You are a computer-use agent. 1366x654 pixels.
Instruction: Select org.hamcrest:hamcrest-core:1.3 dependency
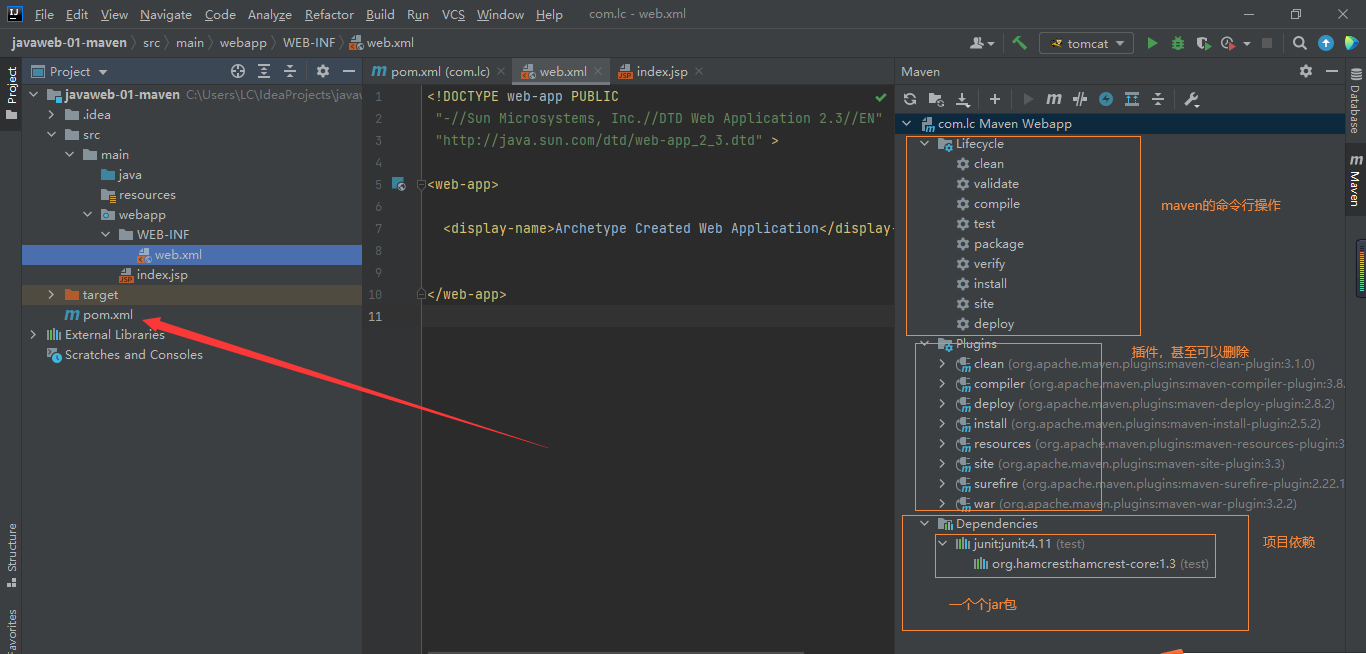pyautogui.click(x=1083, y=564)
